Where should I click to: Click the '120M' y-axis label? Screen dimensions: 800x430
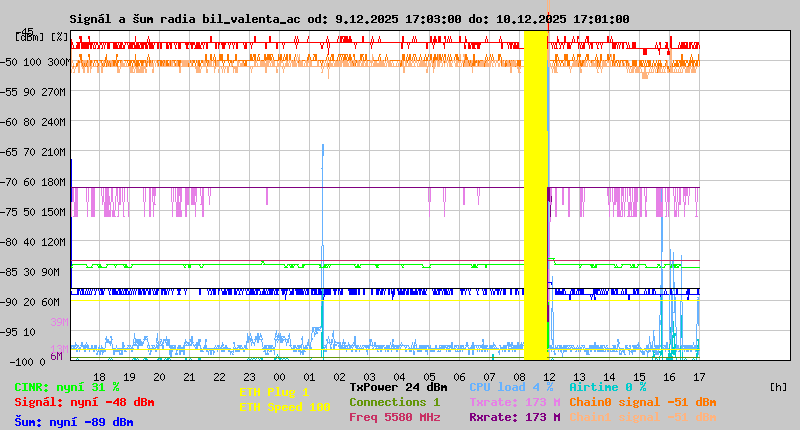[x=56, y=242]
